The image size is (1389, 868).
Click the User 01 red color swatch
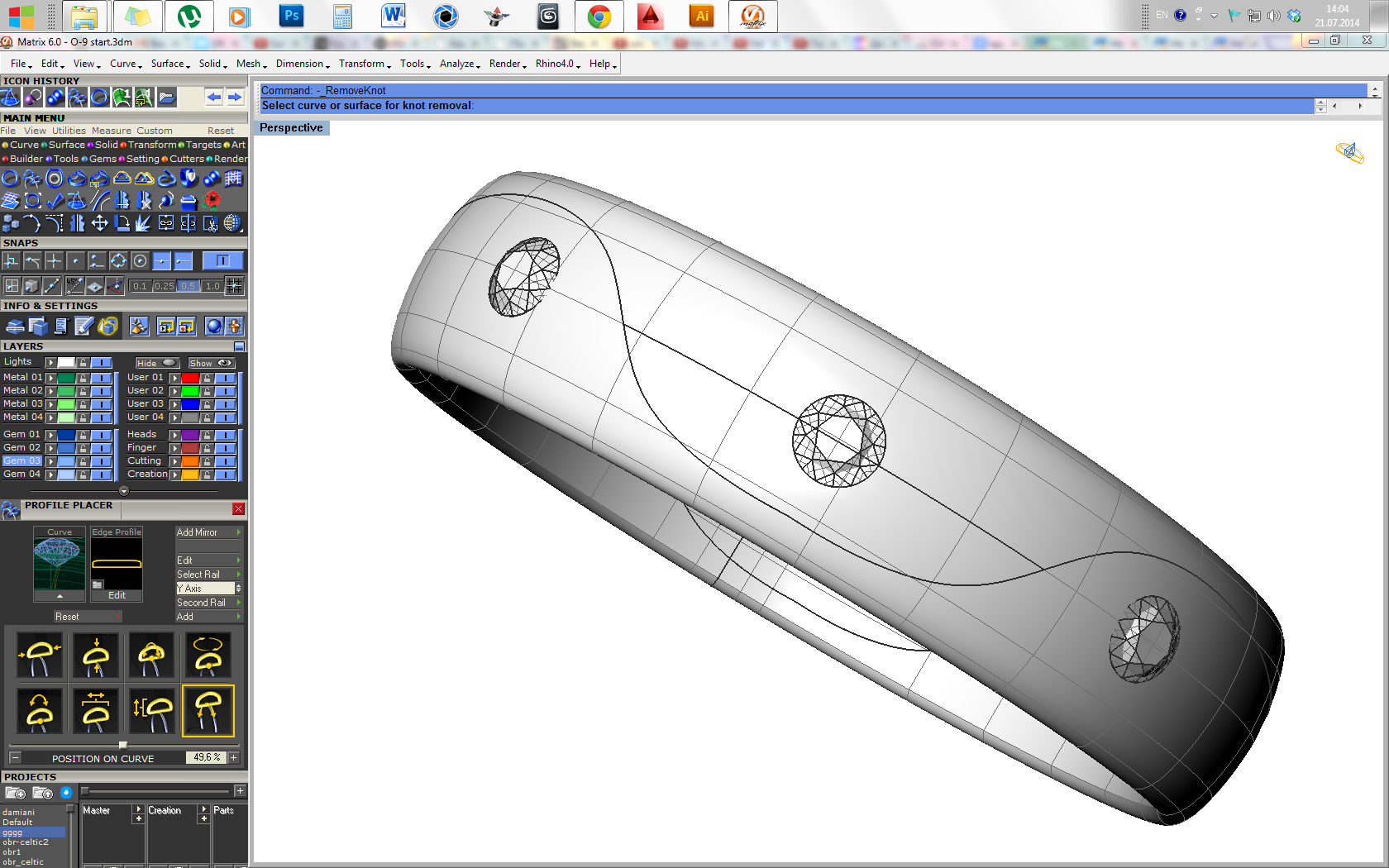190,378
